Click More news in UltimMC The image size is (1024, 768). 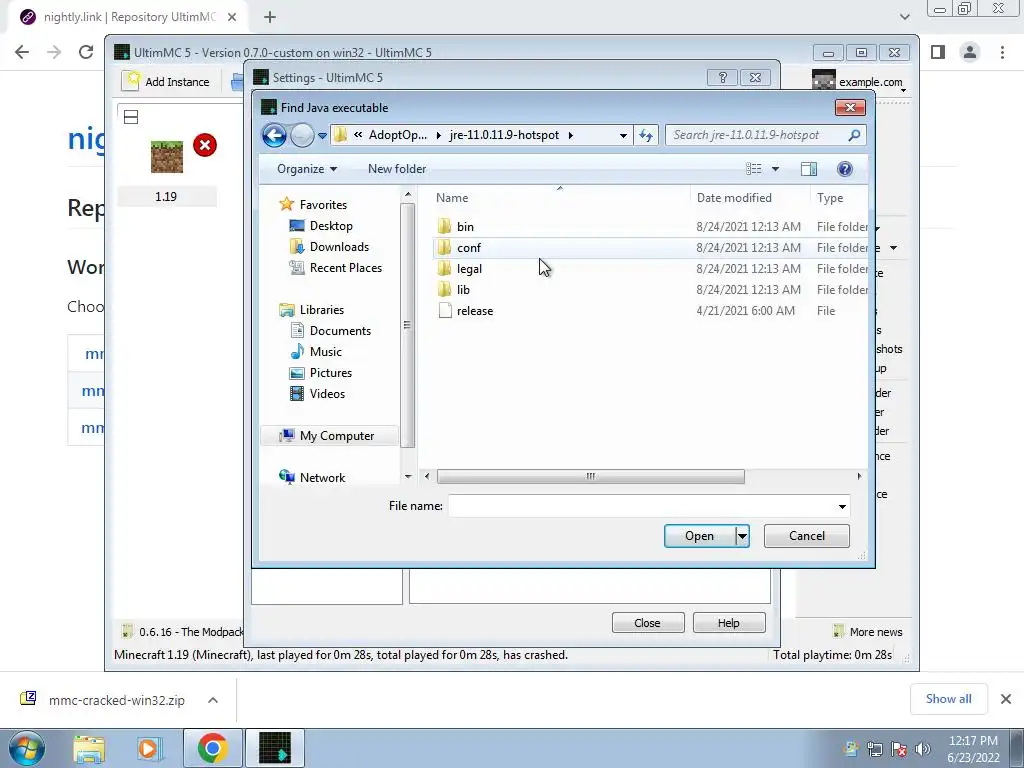(x=868, y=632)
